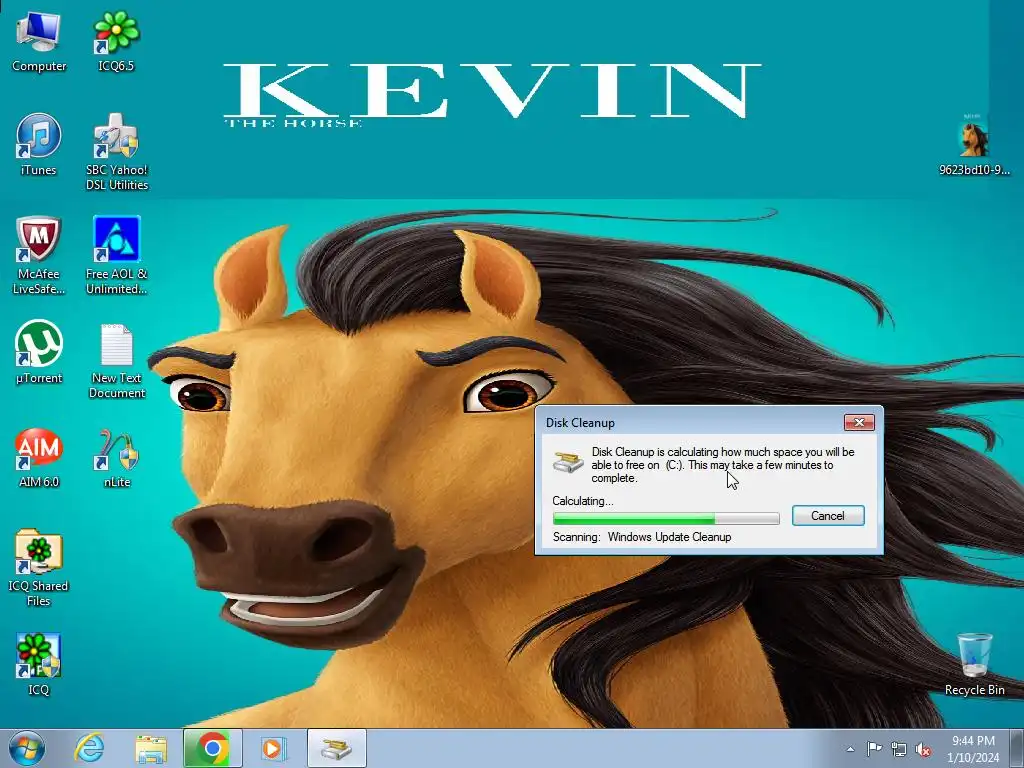Viewport: 1024px width, 768px height.
Task: Select the ICQ desktop shortcut
Action: click(x=39, y=664)
